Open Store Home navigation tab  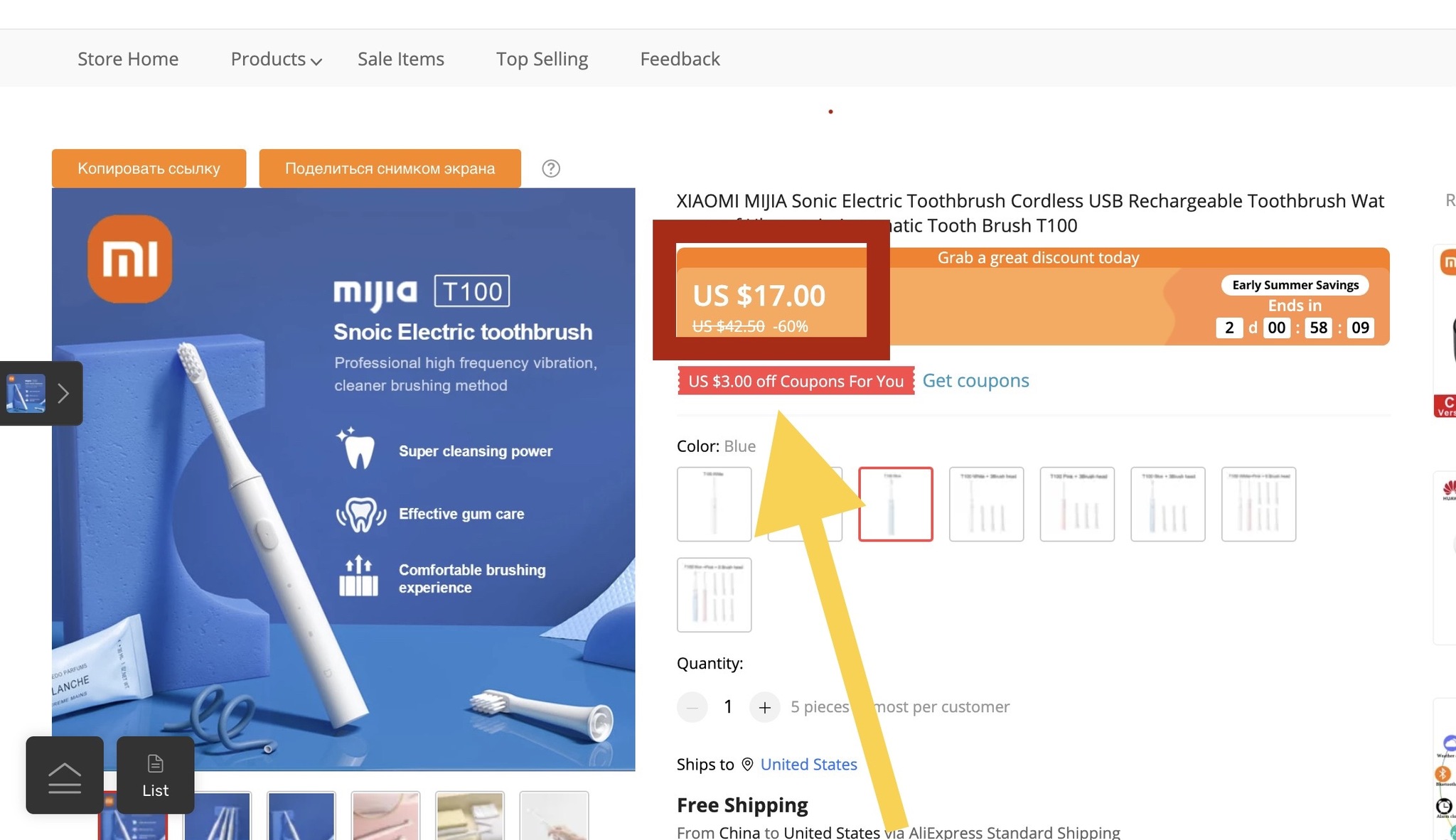pos(128,58)
